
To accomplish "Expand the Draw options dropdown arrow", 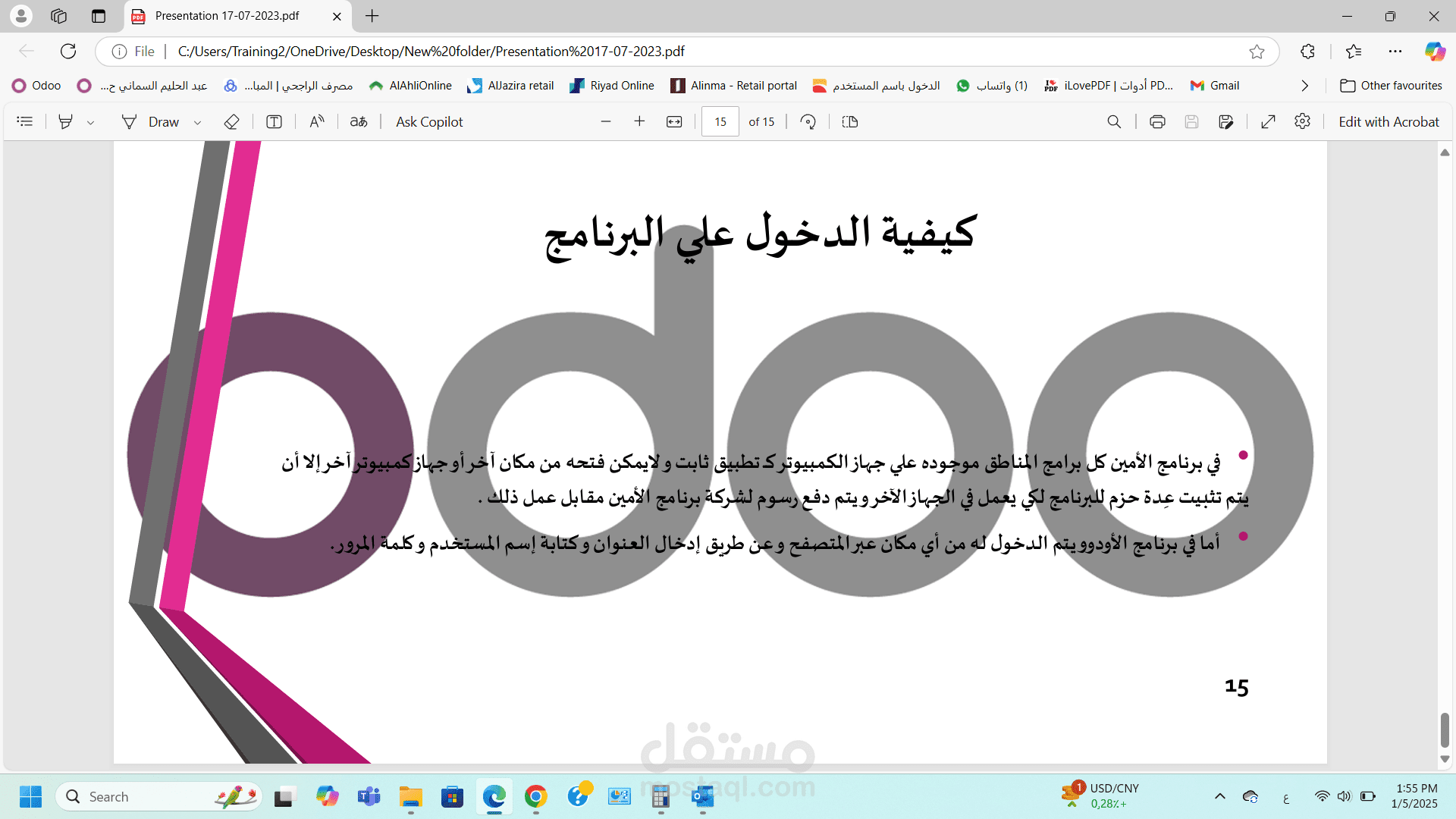I will pyautogui.click(x=197, y=122).
